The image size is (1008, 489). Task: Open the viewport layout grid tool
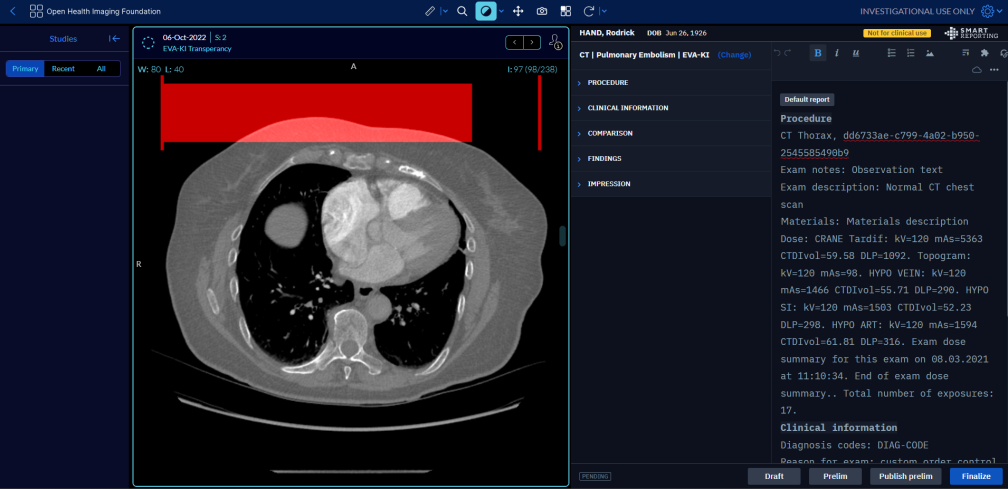(x=565, y=11)
